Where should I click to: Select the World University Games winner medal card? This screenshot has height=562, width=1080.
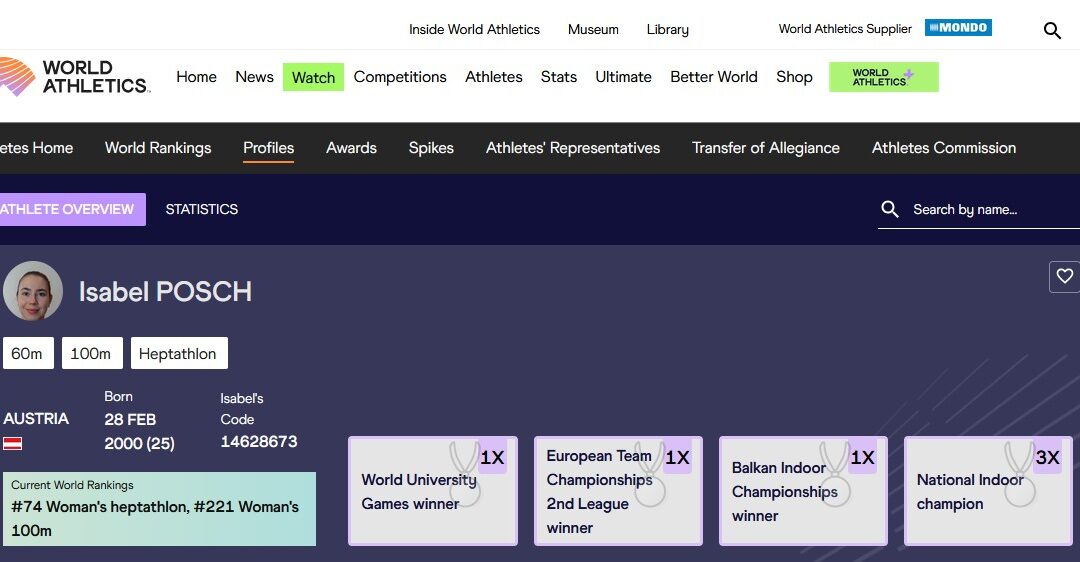(432, 491)
